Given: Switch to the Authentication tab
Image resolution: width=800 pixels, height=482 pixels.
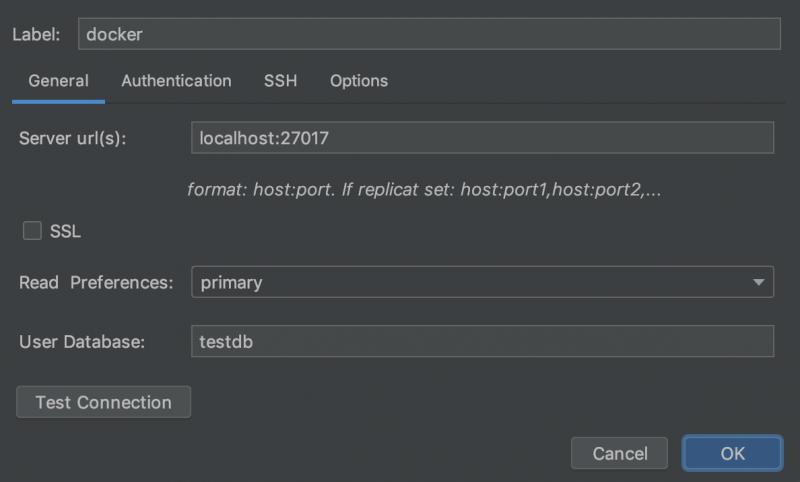Looking at the screenshot, I should pos(176,81).
